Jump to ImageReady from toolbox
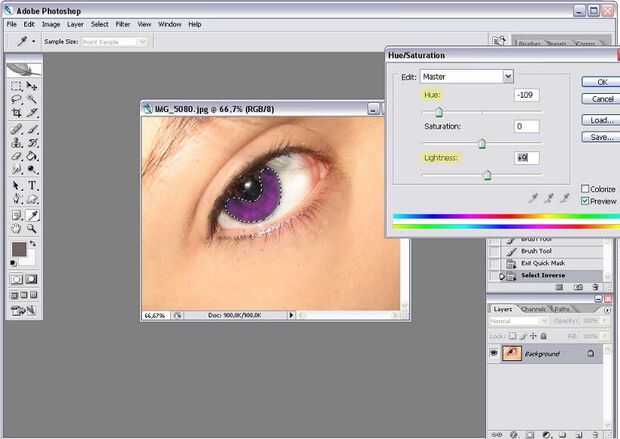620x439 pixels. [x=24, y=311]
